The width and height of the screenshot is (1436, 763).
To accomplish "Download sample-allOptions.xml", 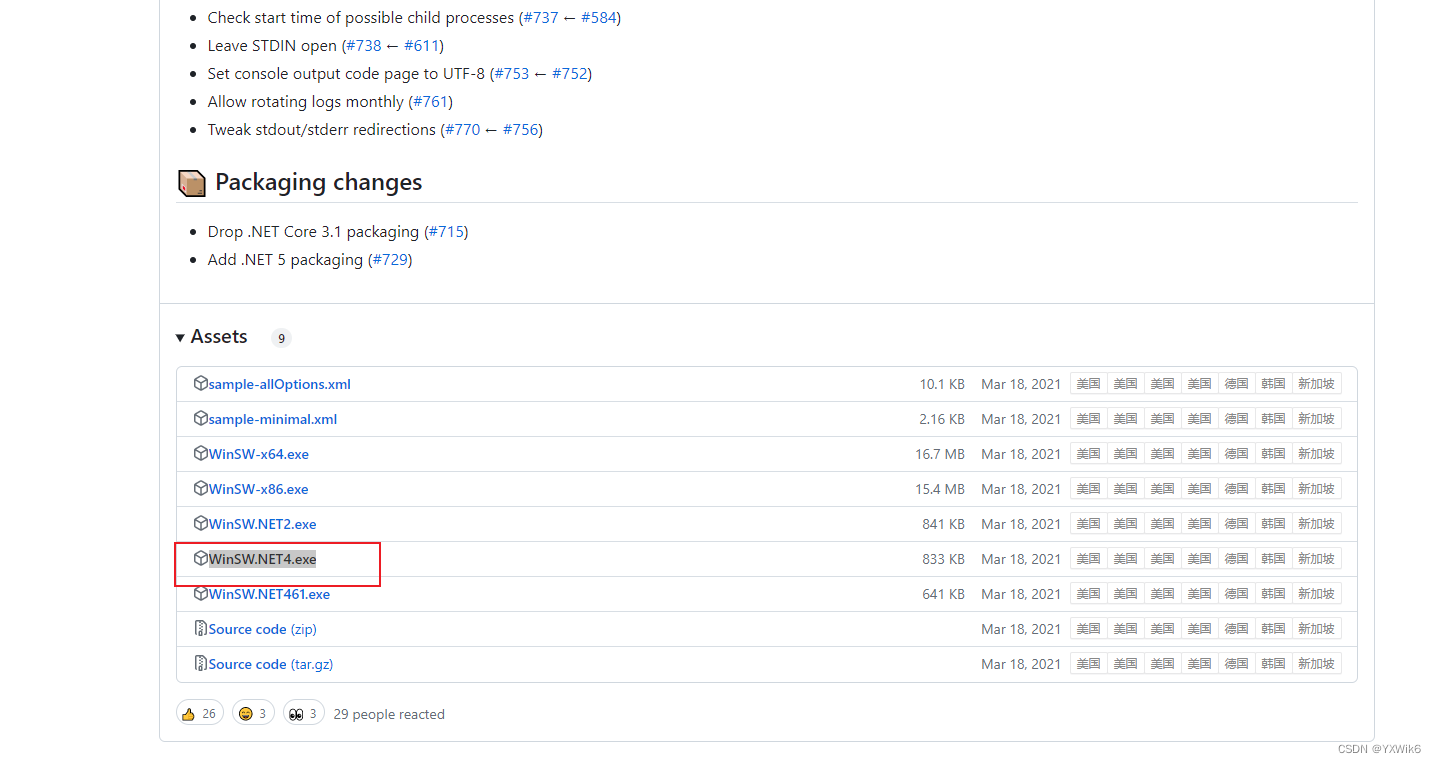I will [279, 384].
